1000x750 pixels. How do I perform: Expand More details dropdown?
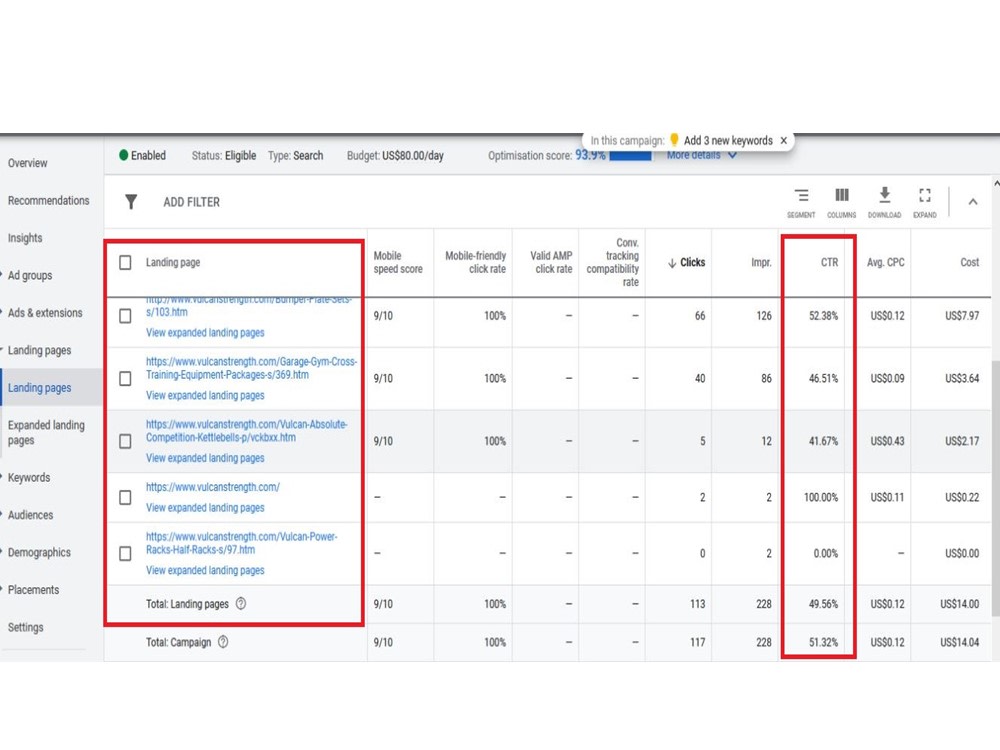(702, 155)
